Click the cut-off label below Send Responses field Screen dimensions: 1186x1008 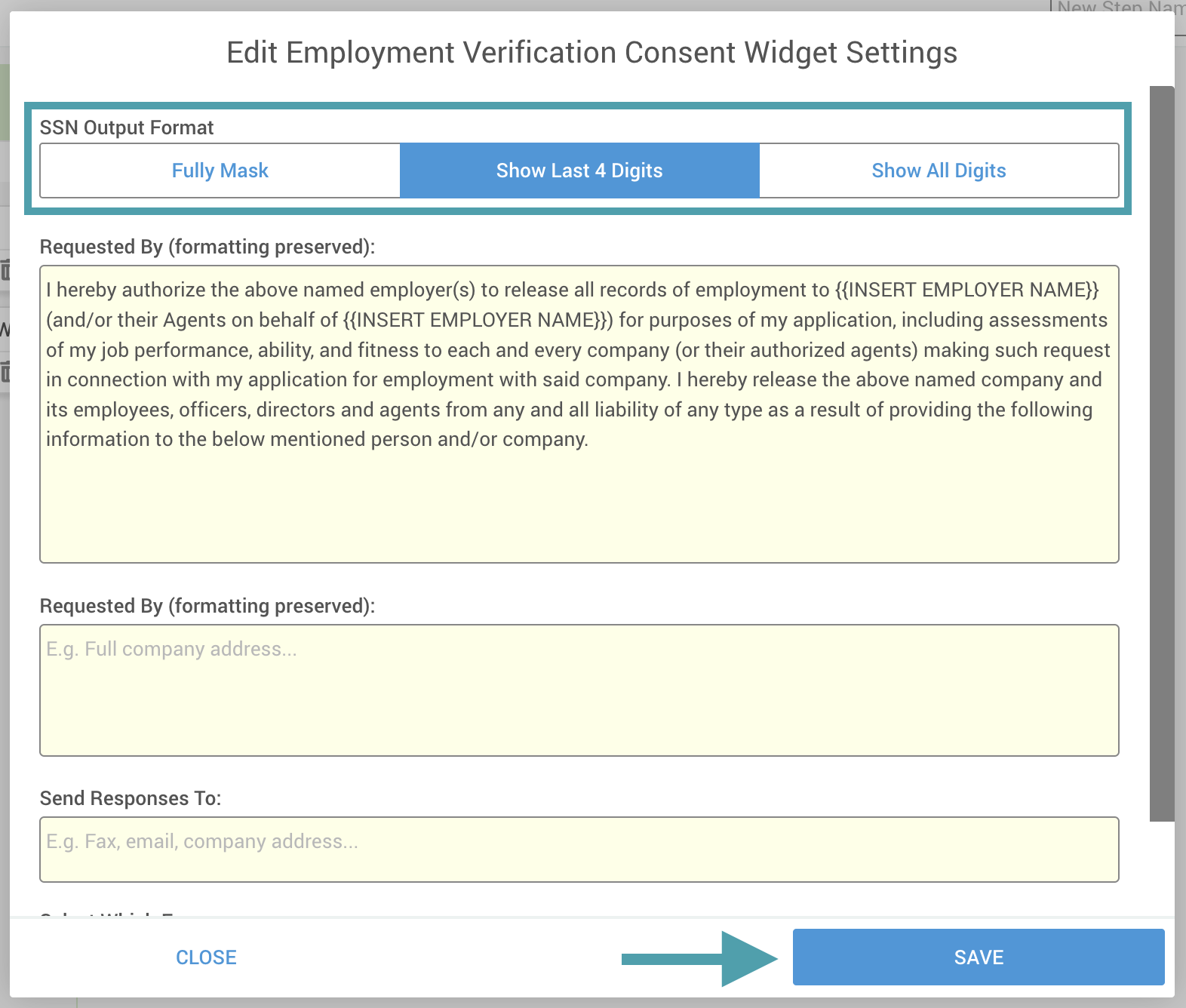pyautogui.click(x=107, y=915)
